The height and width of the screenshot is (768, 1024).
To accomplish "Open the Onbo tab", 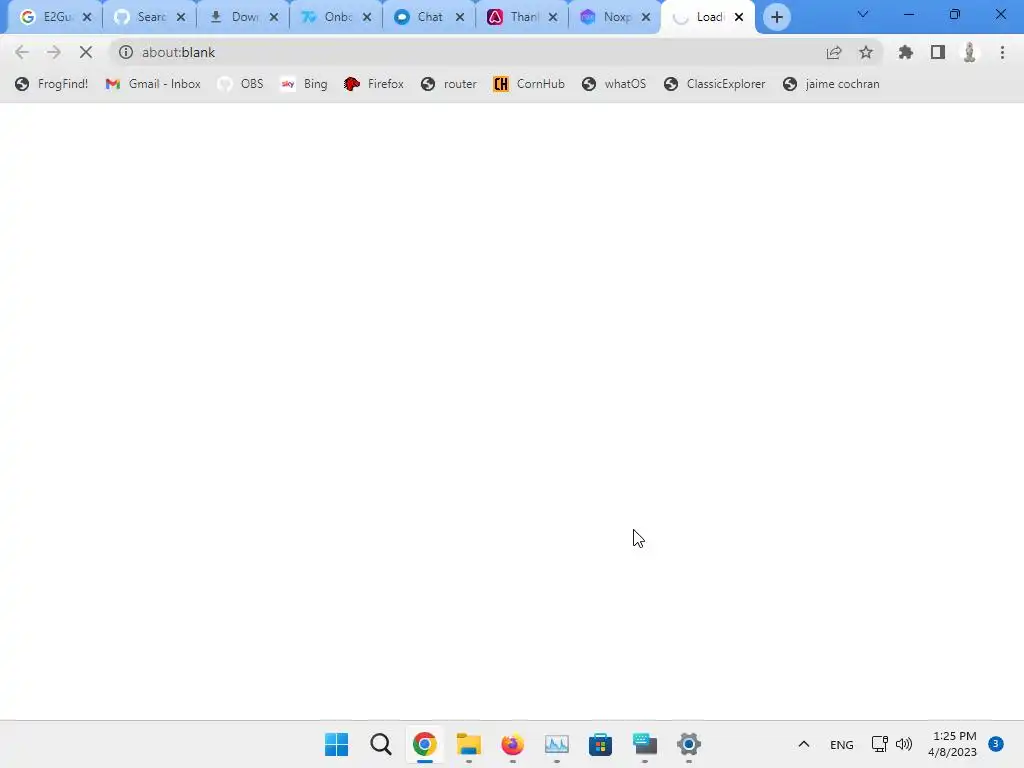I will click(x=327, y=17).
